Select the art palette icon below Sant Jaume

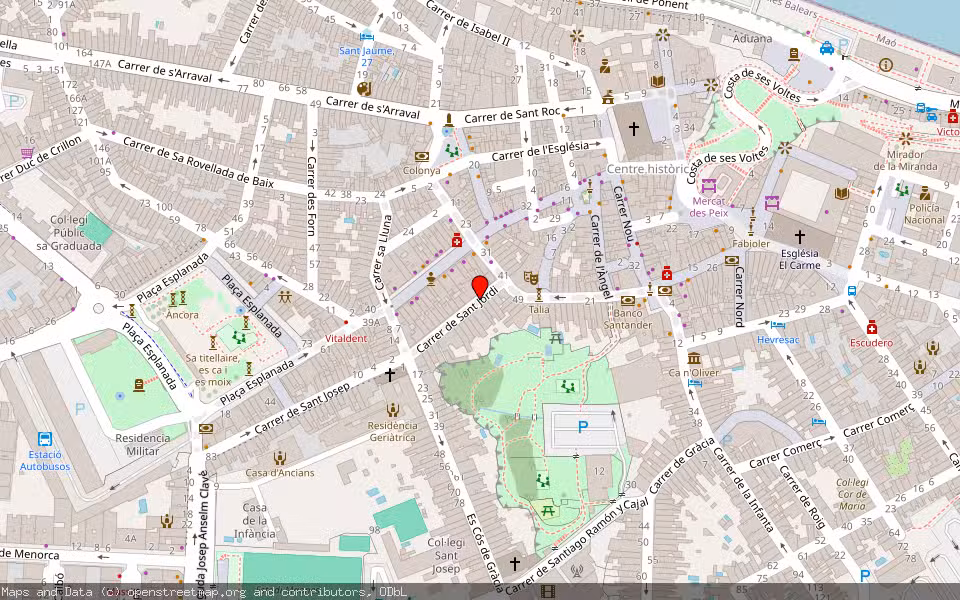pyautogui.click(x=364, y=89)
